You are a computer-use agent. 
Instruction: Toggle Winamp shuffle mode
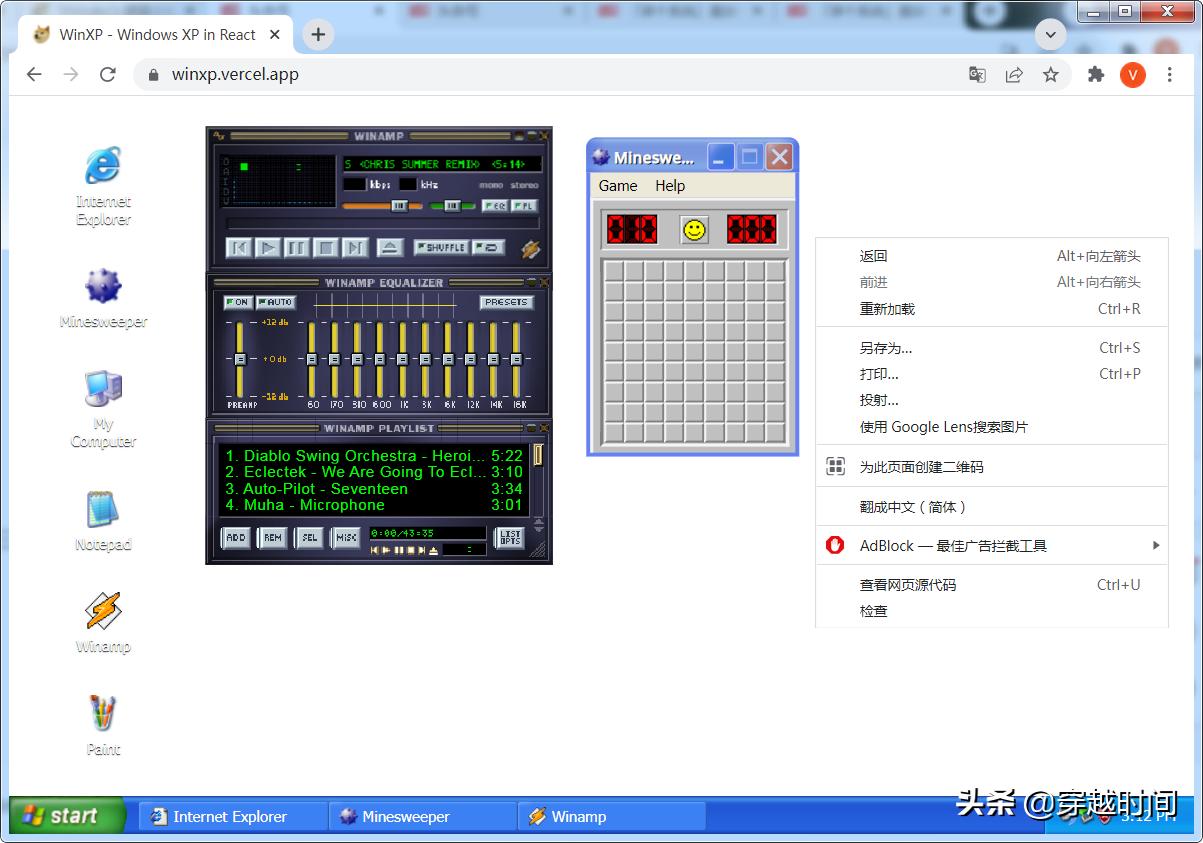coord(441,247)
